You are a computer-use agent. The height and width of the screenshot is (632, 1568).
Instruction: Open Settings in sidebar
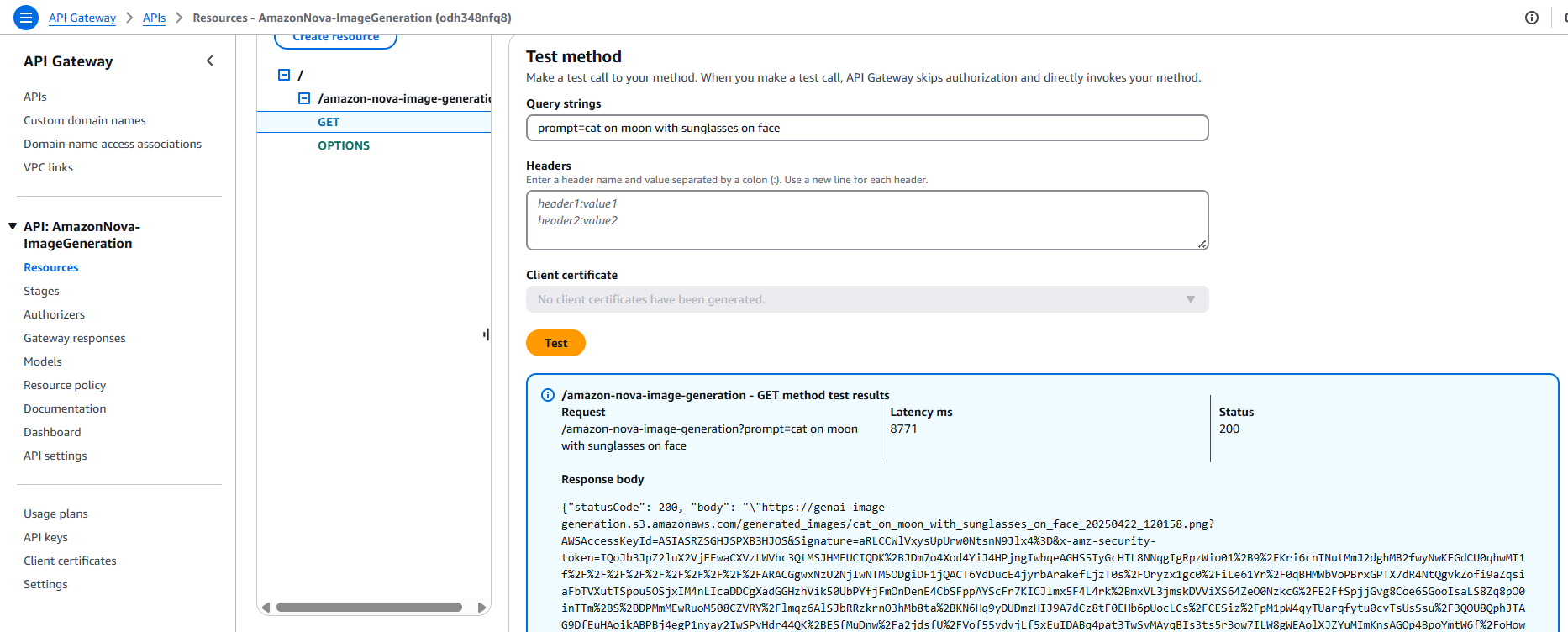(x=45, y=584)
